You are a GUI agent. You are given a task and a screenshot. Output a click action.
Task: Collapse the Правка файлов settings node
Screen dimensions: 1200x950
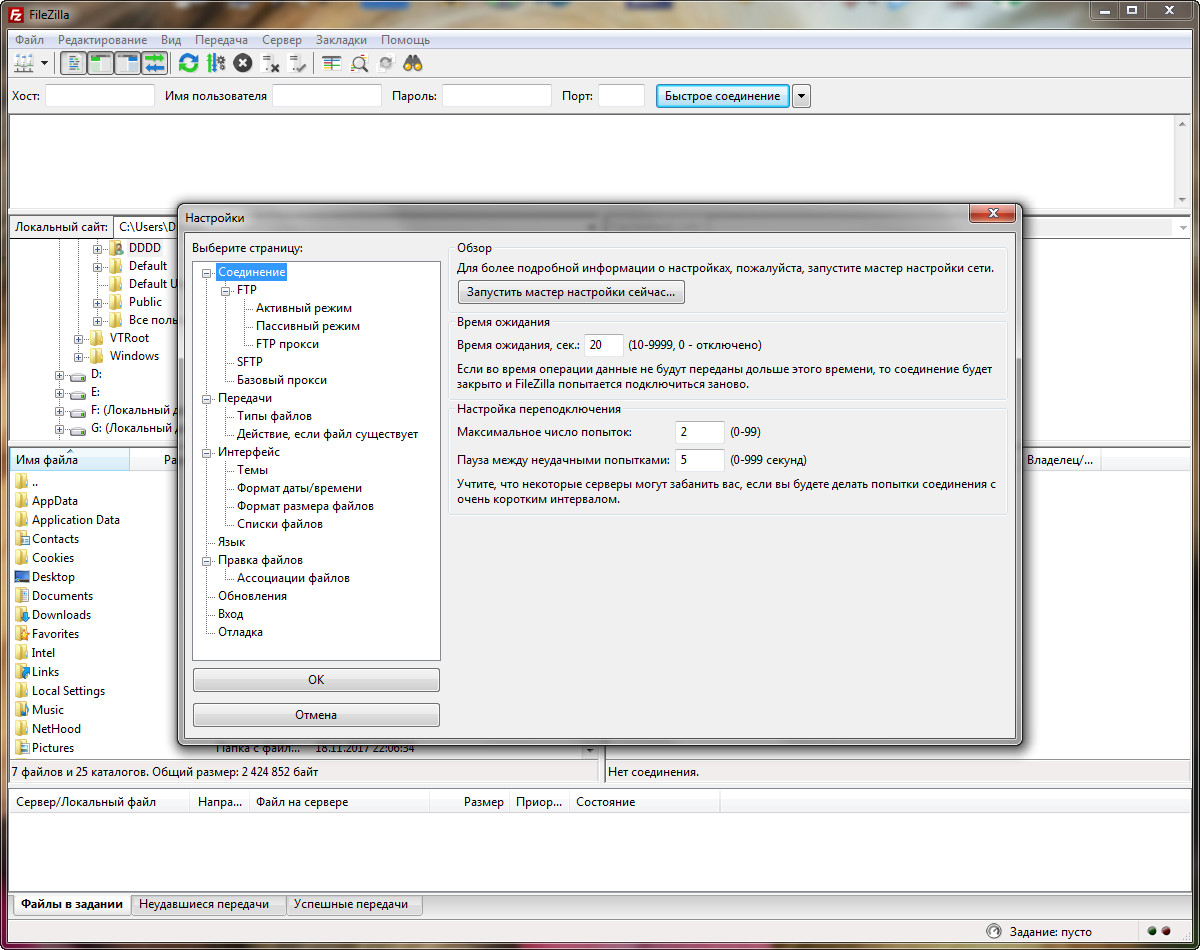207,560
